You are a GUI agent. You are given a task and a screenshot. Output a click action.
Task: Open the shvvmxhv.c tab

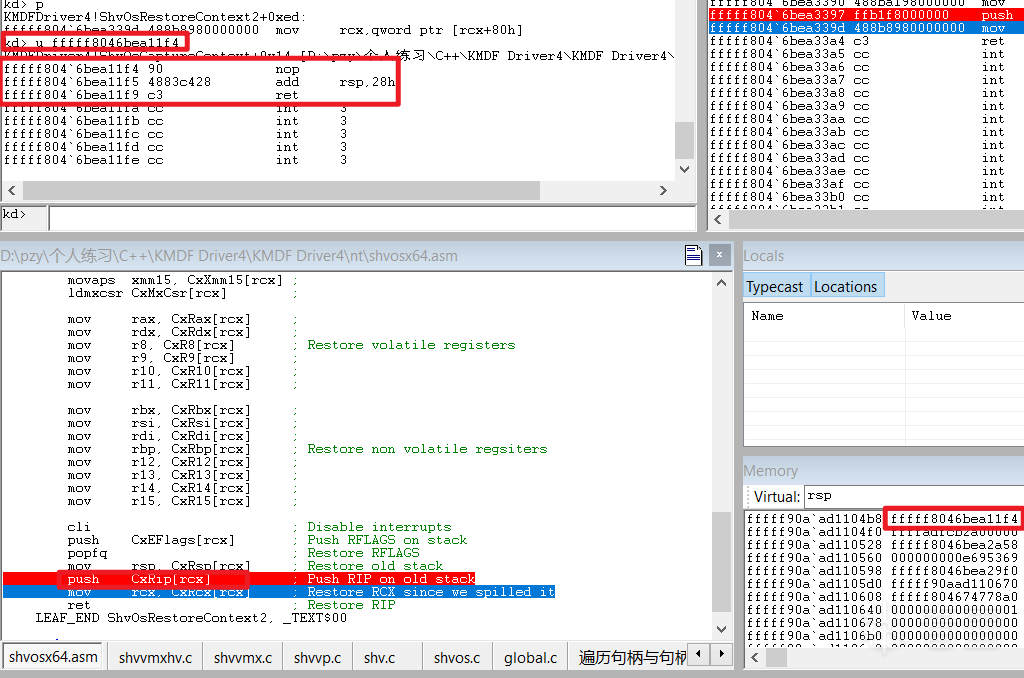tap(155, 657)
